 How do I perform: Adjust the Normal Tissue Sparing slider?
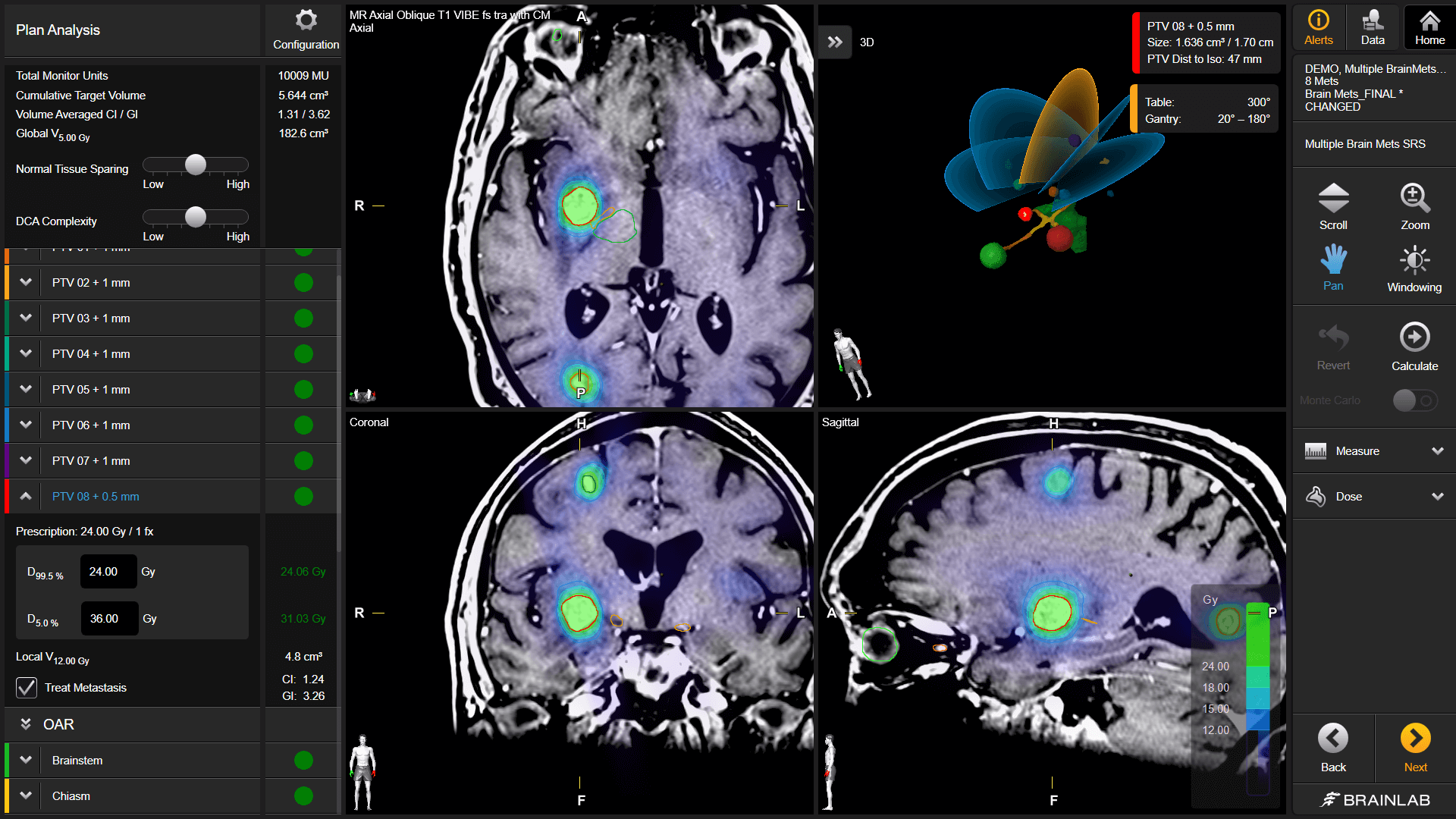pyautogui.click(x=196, y=165)
